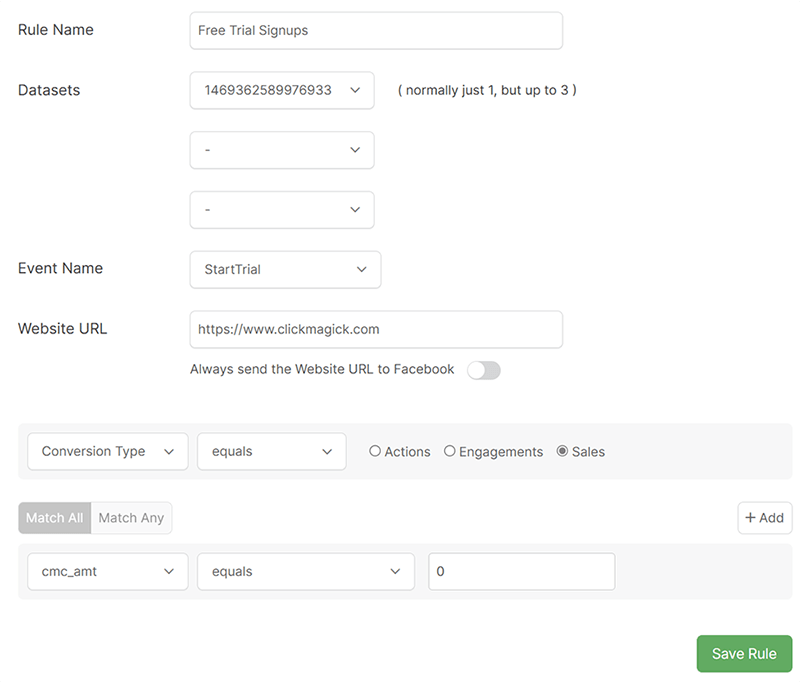Open the Conversion Type dropdown

[x=107, y=452]
